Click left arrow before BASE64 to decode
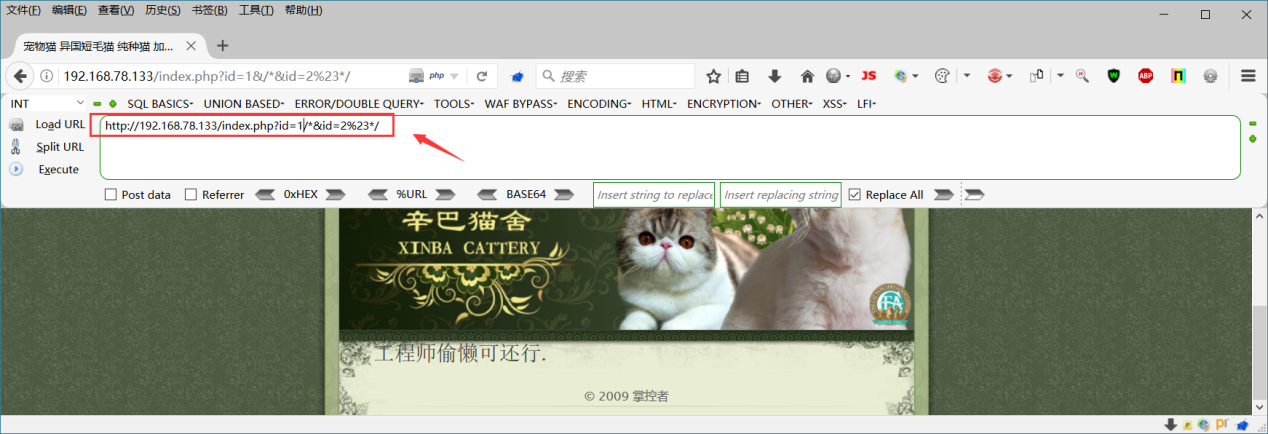The width and height of the screenshot is (1268, 434). 488,195
